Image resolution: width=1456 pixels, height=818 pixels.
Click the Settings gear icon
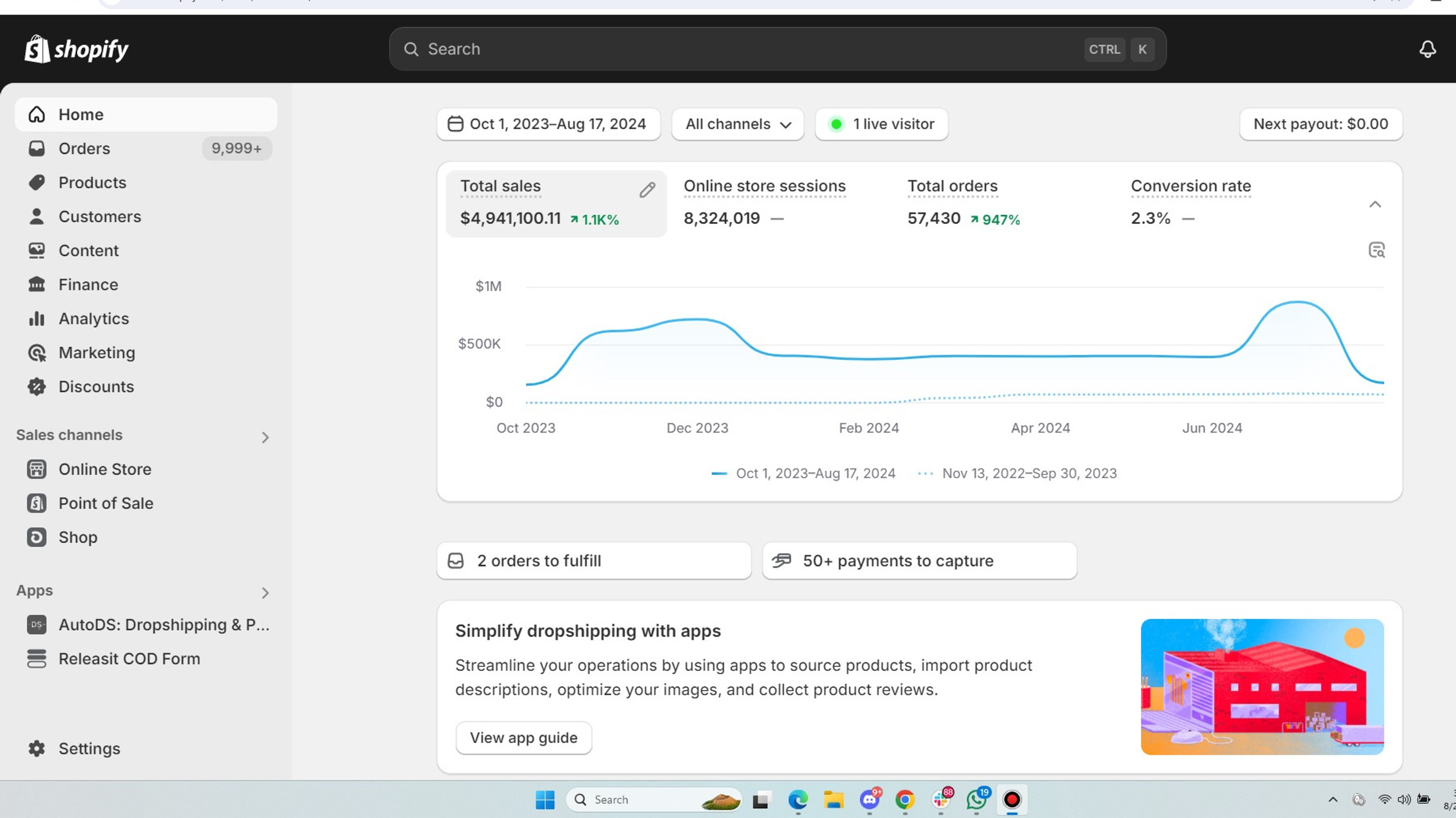[x=37, y=749]
